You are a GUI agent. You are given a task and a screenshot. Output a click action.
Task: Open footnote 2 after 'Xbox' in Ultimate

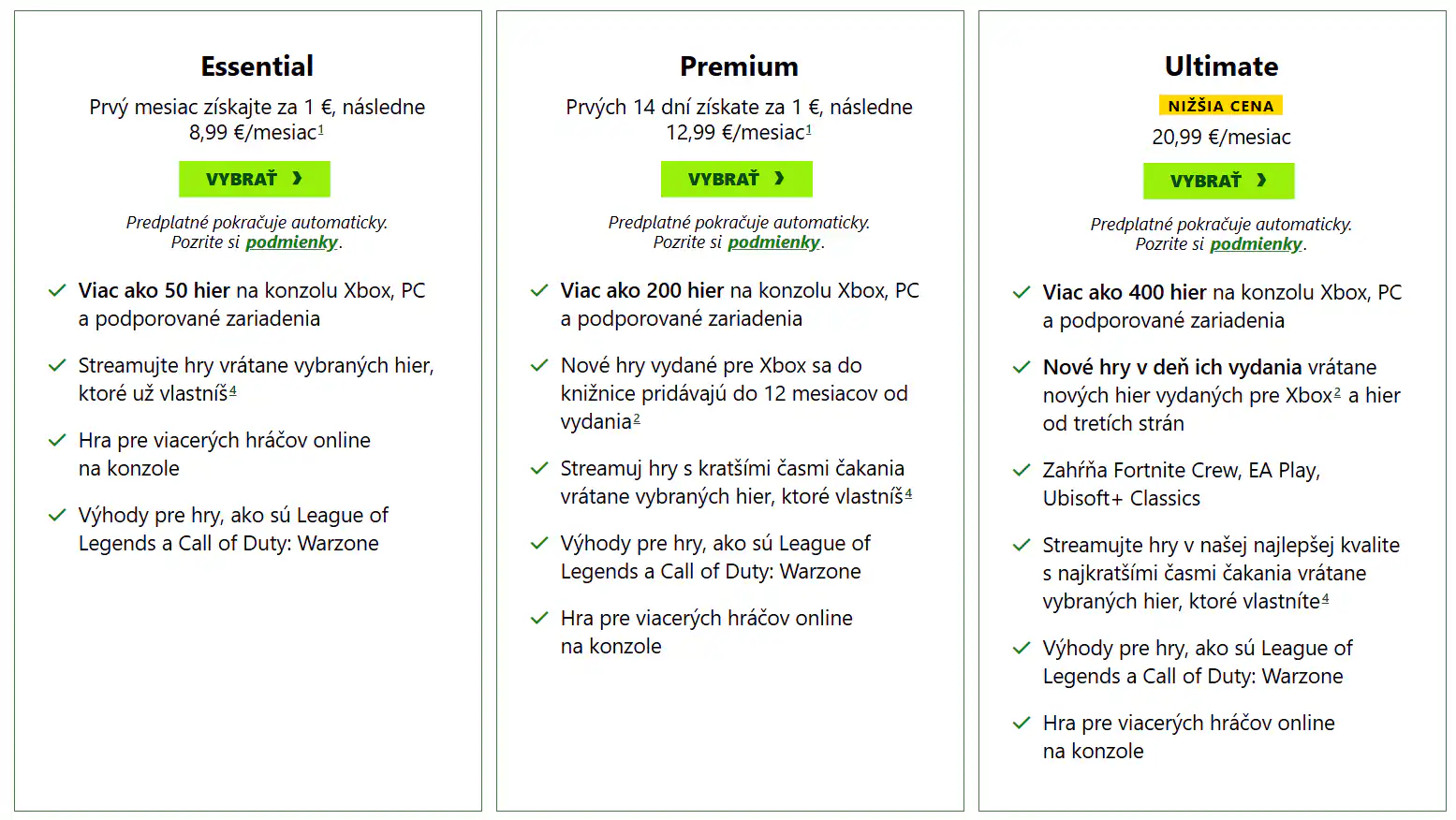tap(1337, 392)
